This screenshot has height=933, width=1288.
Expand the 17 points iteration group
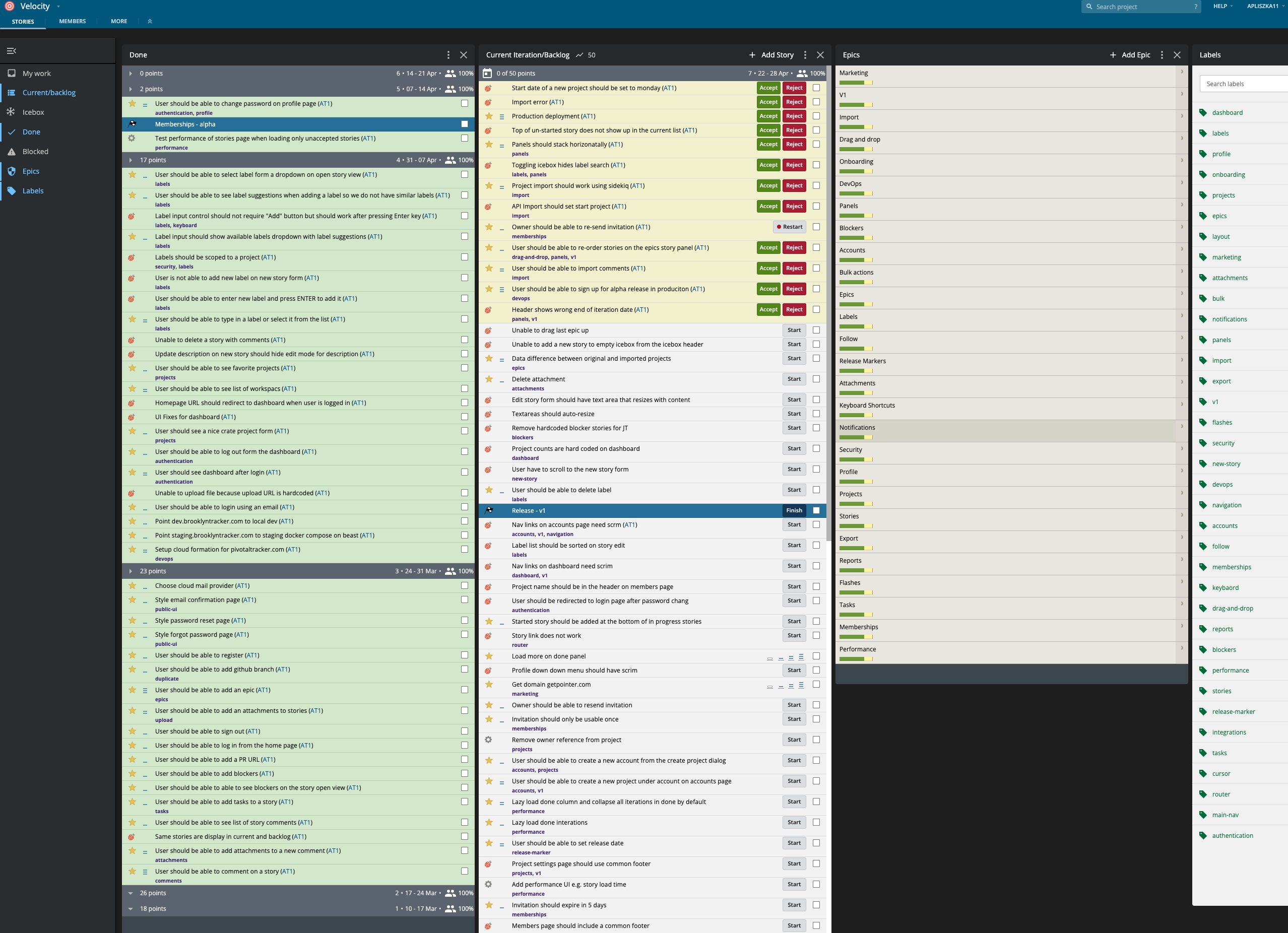131,160
